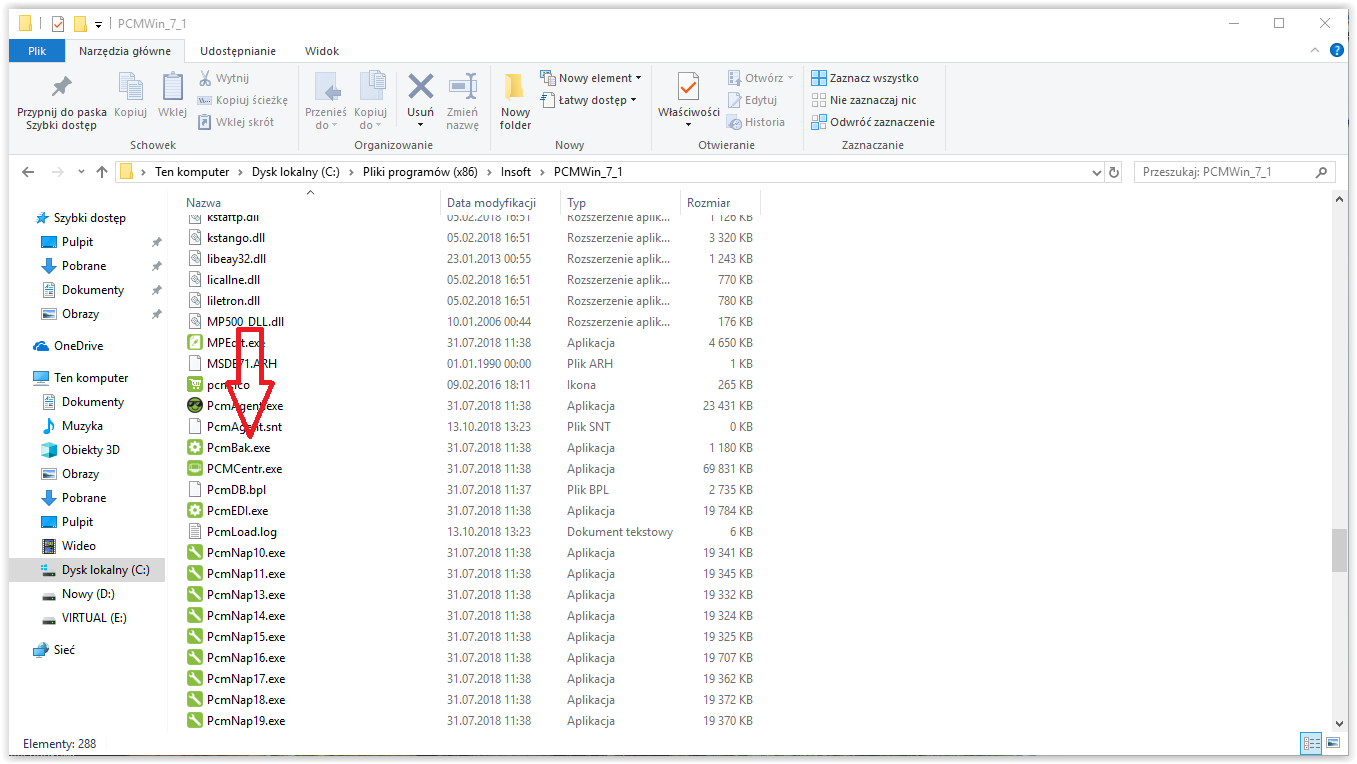This screenshot has width=1357, height=764.
Task: Click Odwróć zaznaczenie
Action: pos(873,122)
